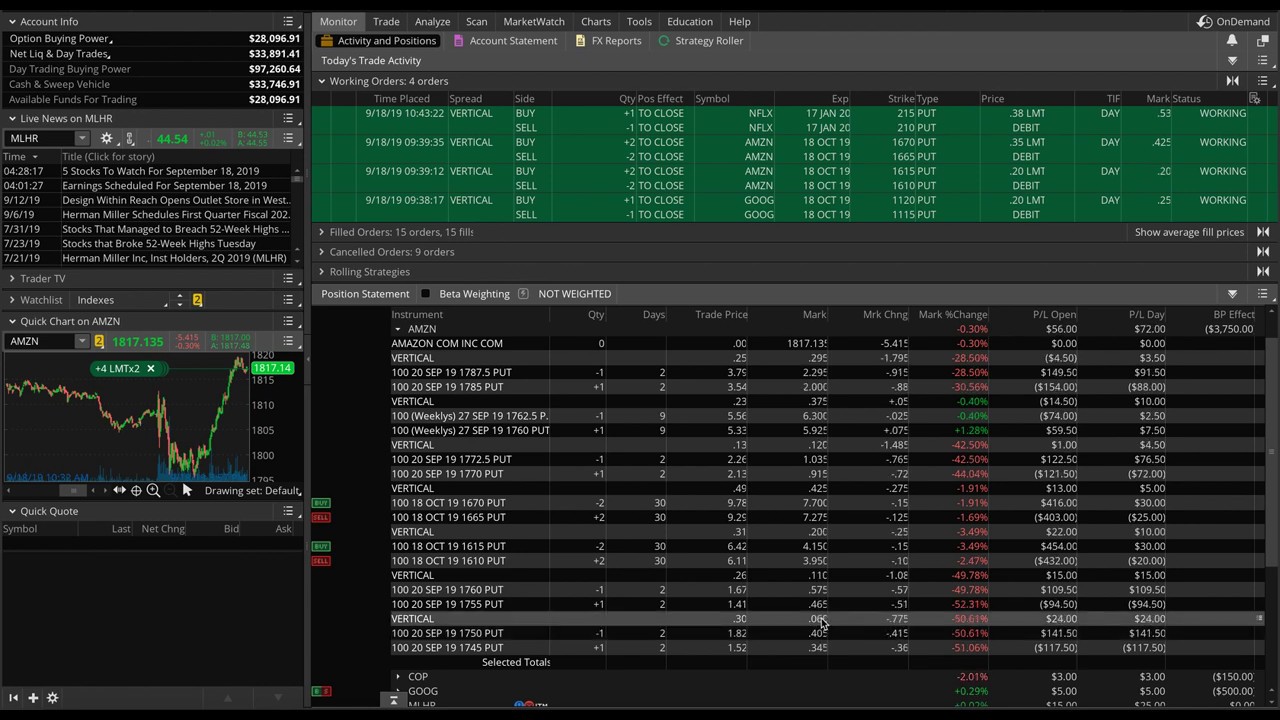Screen dimensions: 1280x720
Task: Collapse the Working Orders section
Action: coord(322,81)
